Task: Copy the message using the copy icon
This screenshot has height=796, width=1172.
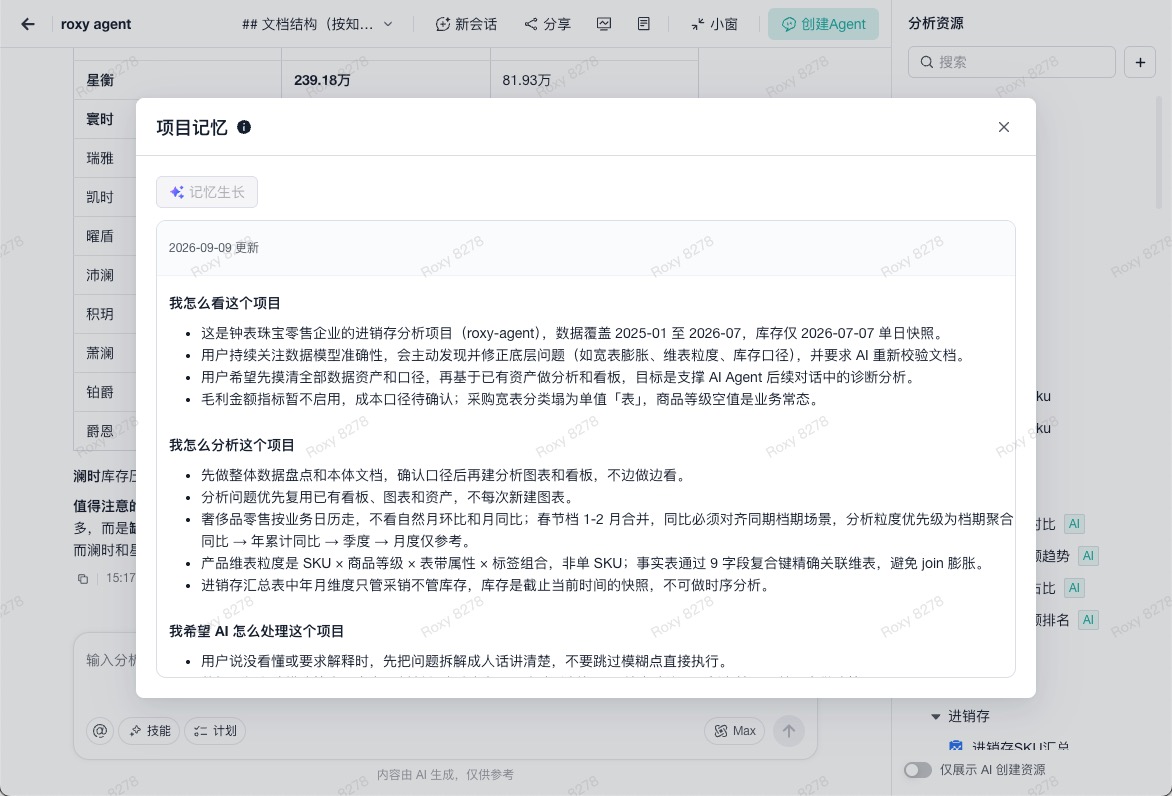Action: coord(83,579)
